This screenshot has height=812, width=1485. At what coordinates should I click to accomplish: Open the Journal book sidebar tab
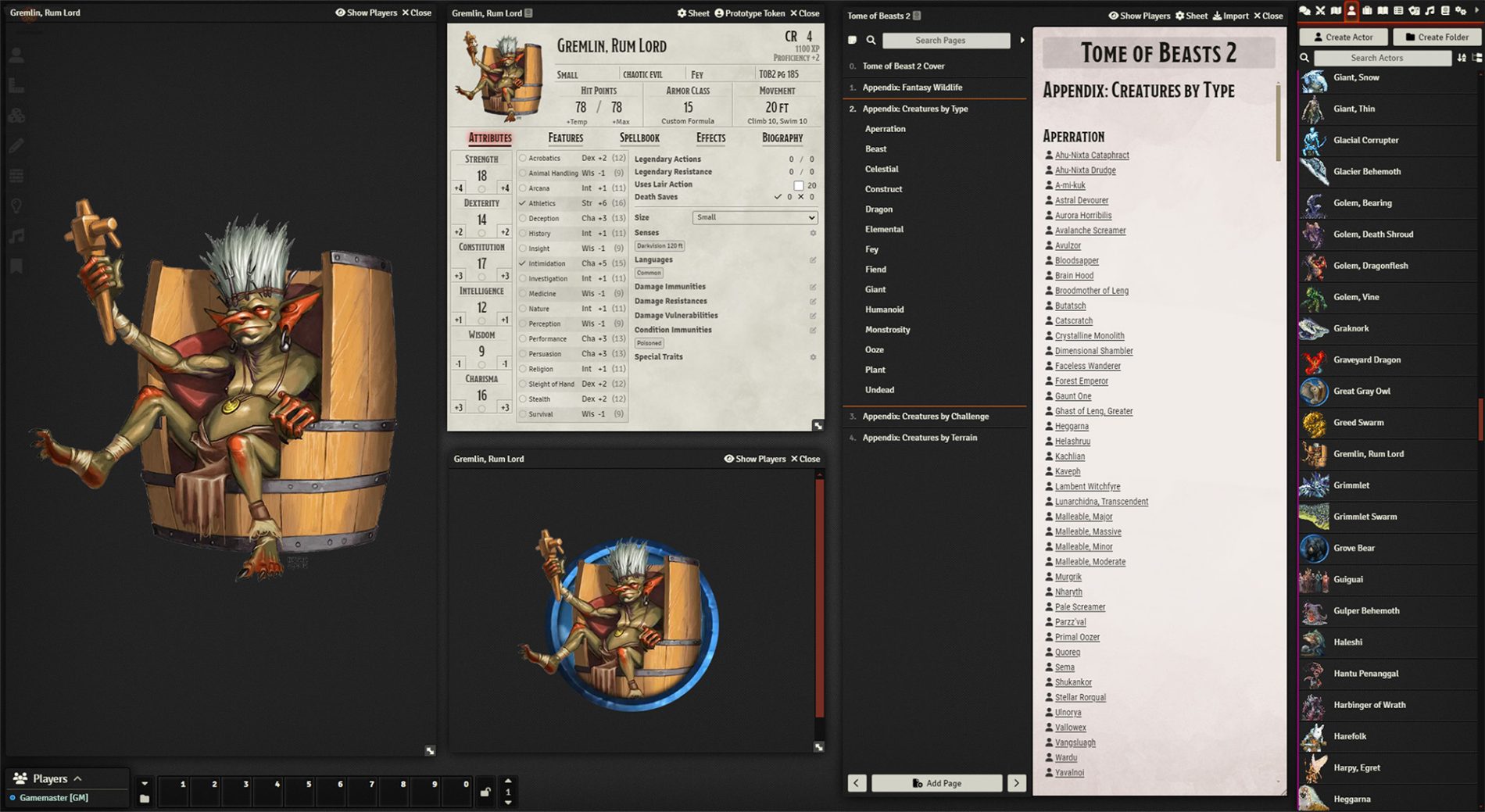coord(1383,11)
